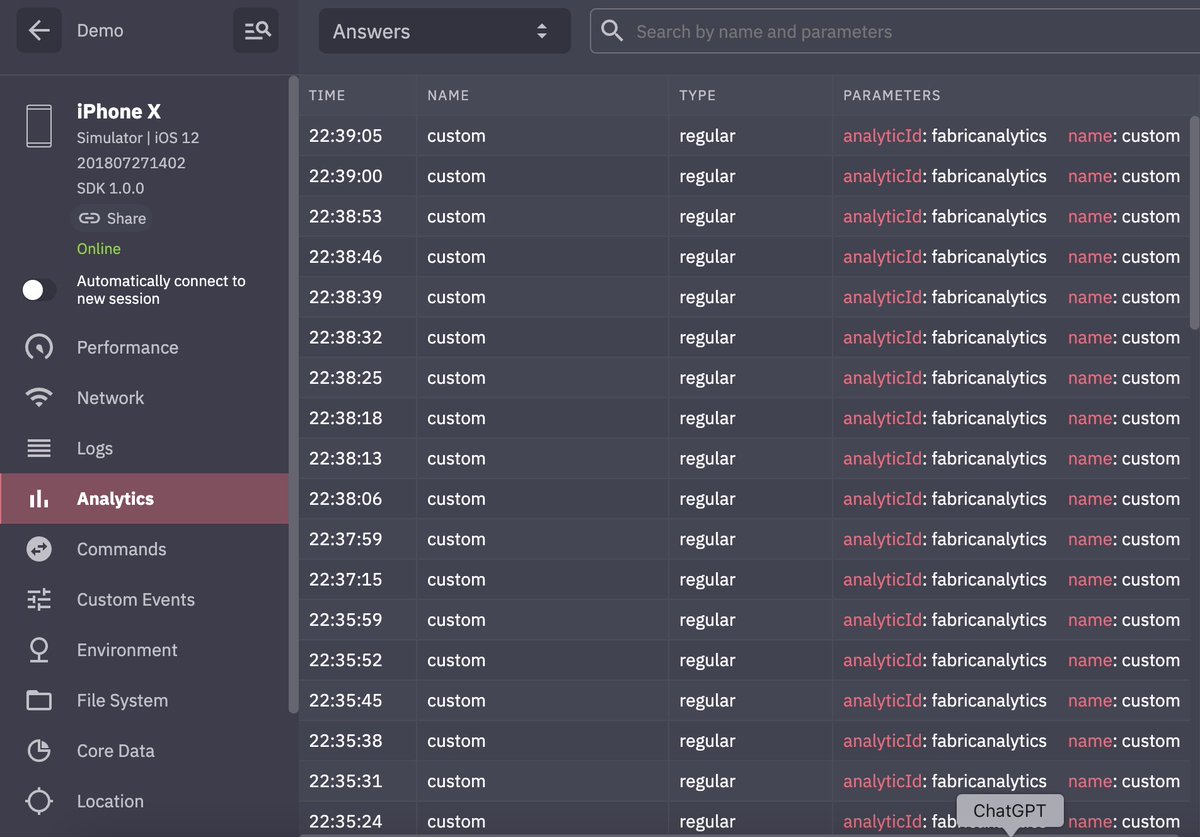Open the Answers dropdown
Image resolution: width=1200 pixels, height=837 pixels.
point(445,31)
